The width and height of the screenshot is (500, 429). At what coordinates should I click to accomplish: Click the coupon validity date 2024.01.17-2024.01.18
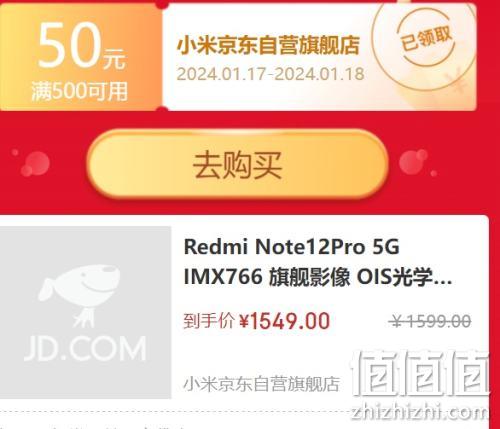click(270, 74)
